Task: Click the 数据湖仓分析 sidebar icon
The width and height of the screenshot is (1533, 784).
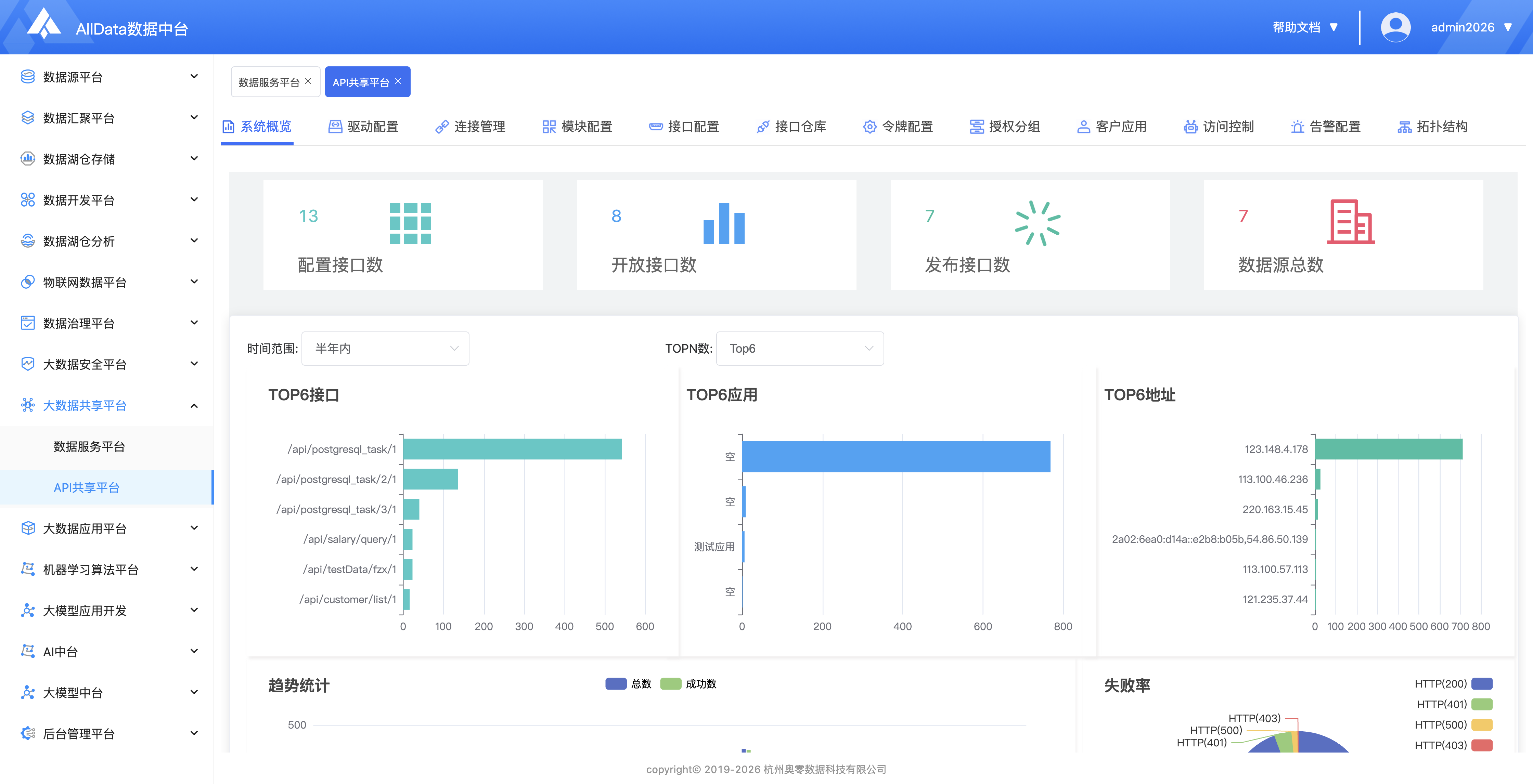Action: click(x=27, y=241)
